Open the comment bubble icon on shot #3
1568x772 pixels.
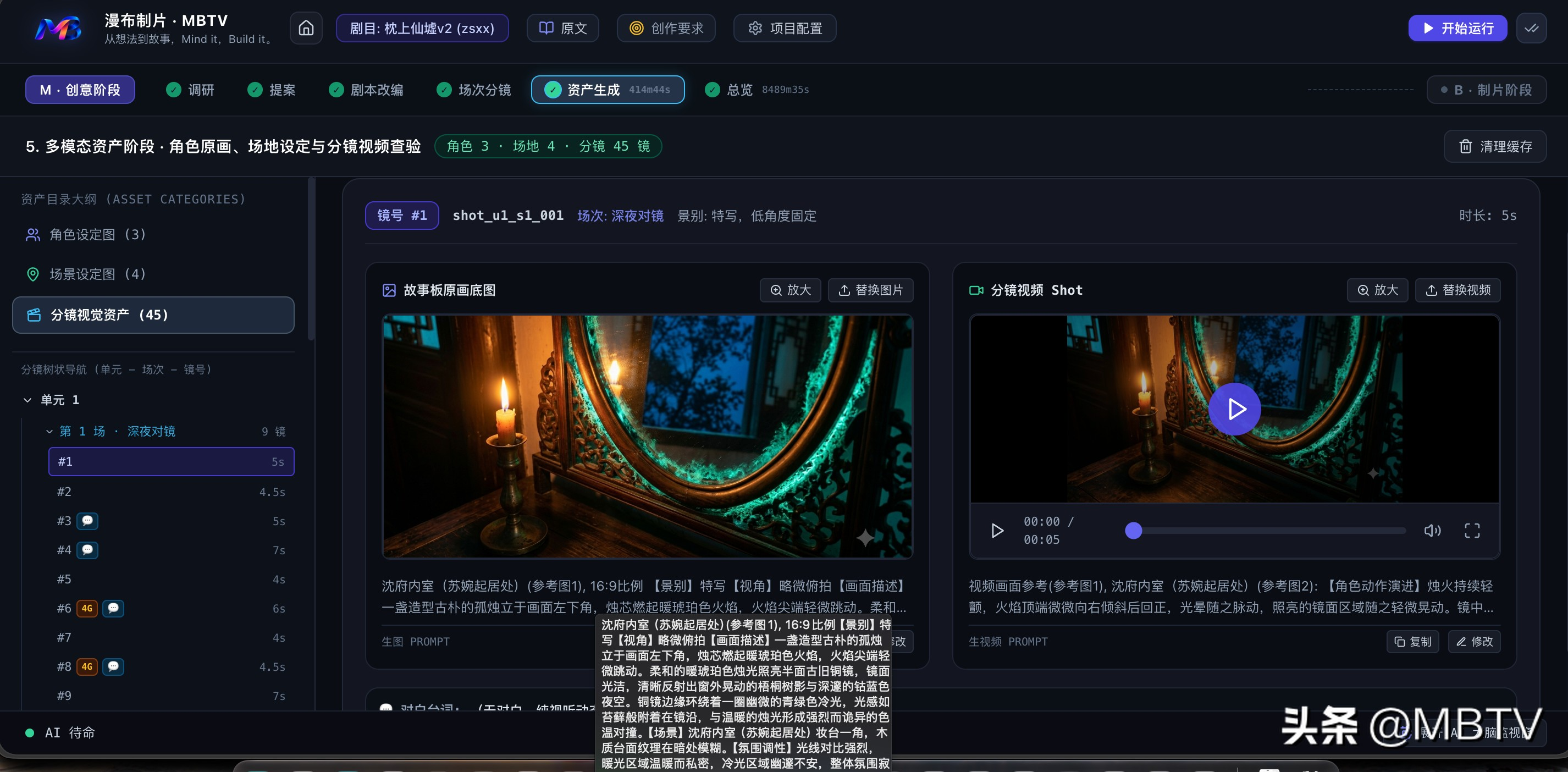coord(87,521)
